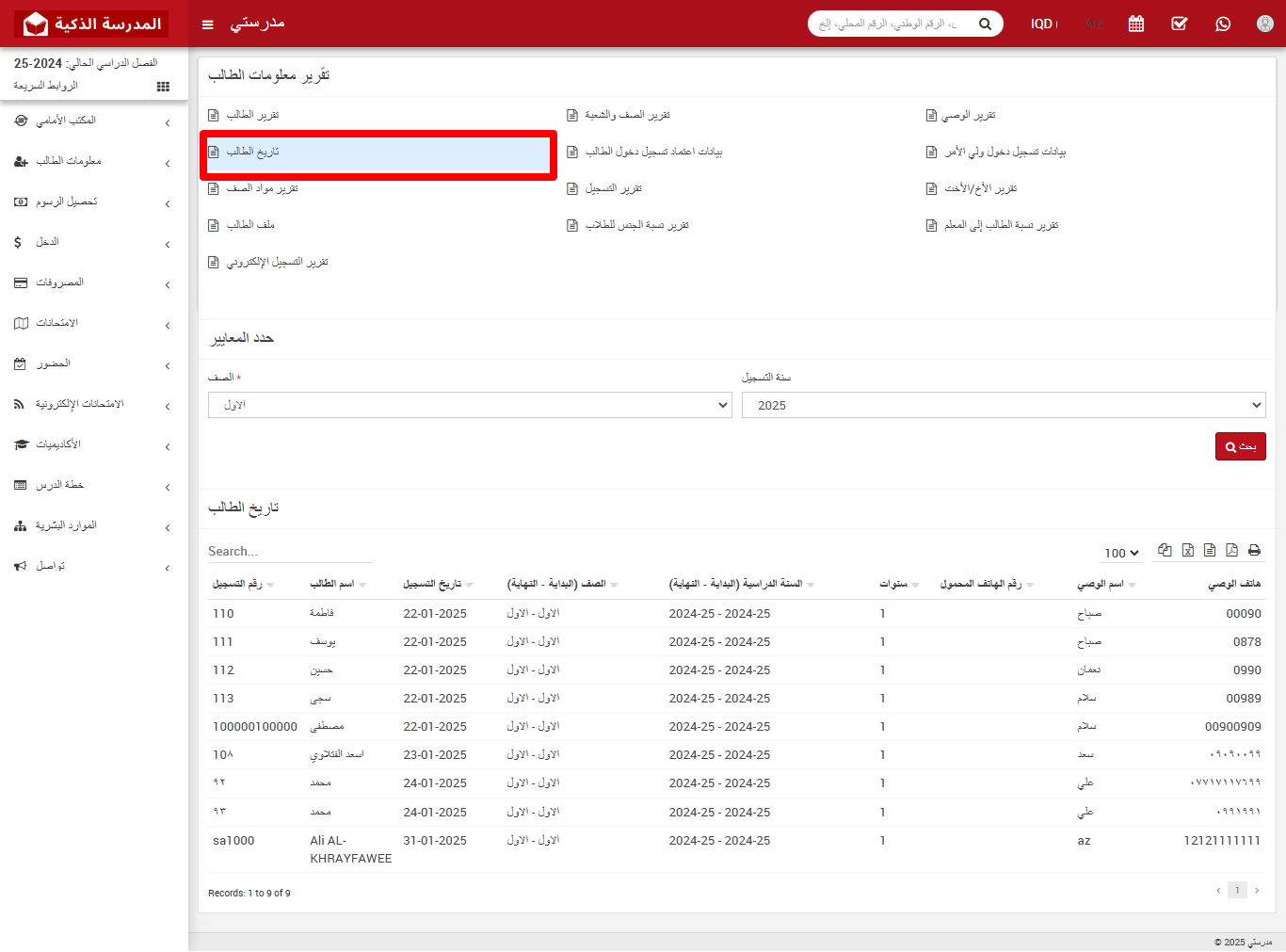The height and width of the screenshot is (952, 1286).
Task: Open the الصف class dropdown
Action: [x=470, y=405]
